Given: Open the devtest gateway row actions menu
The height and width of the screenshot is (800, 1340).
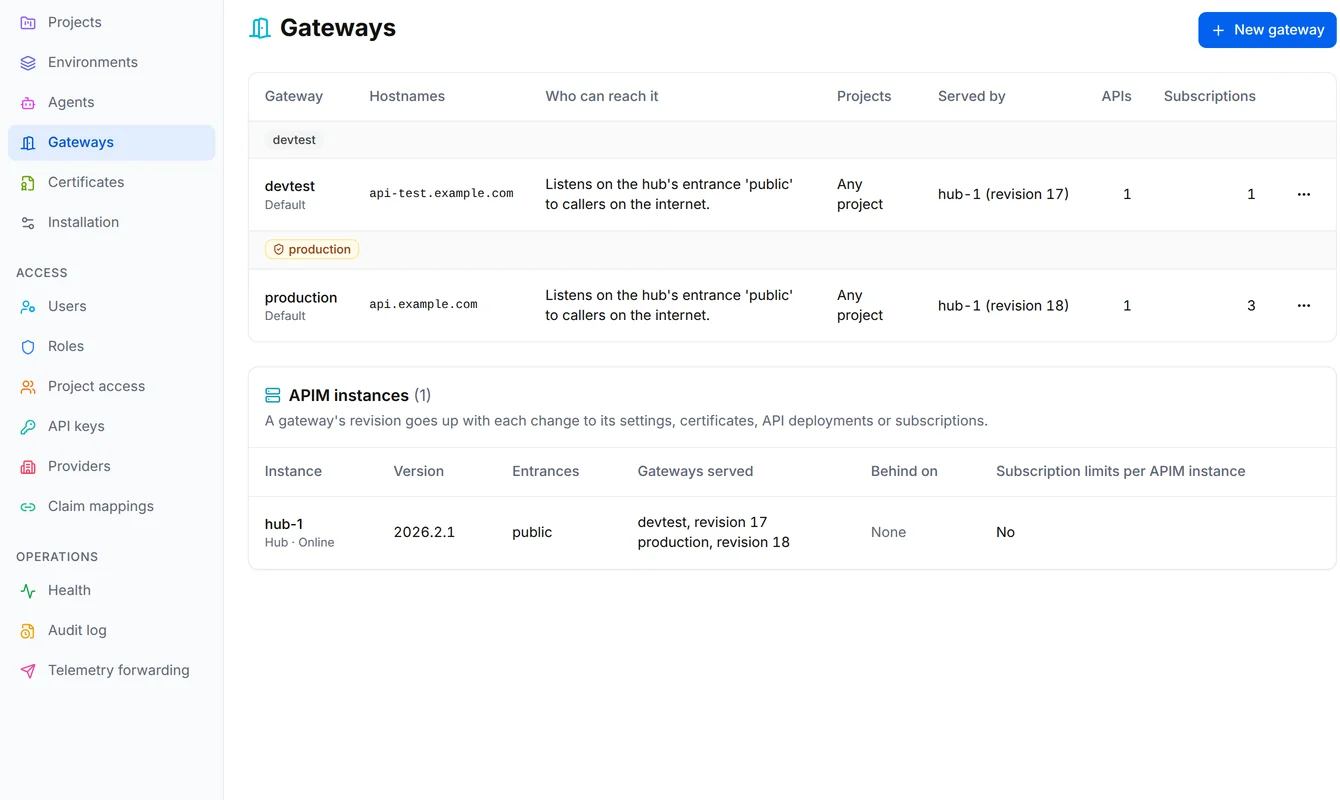Looking at the screenshot, I should tap(1303, 194).
